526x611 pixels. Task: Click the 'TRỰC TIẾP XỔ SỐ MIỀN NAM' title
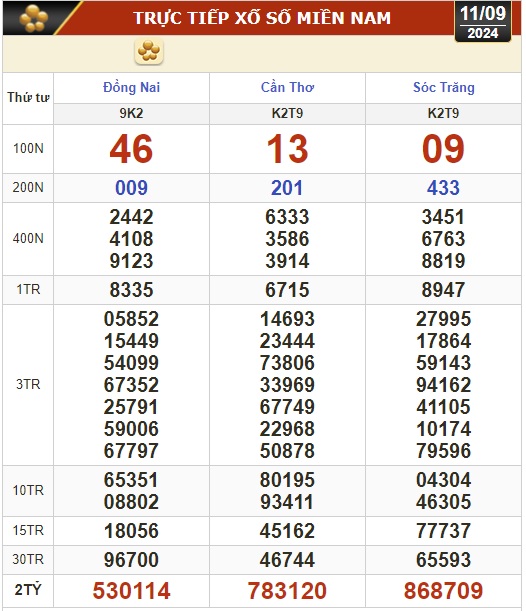coord(262,18)
